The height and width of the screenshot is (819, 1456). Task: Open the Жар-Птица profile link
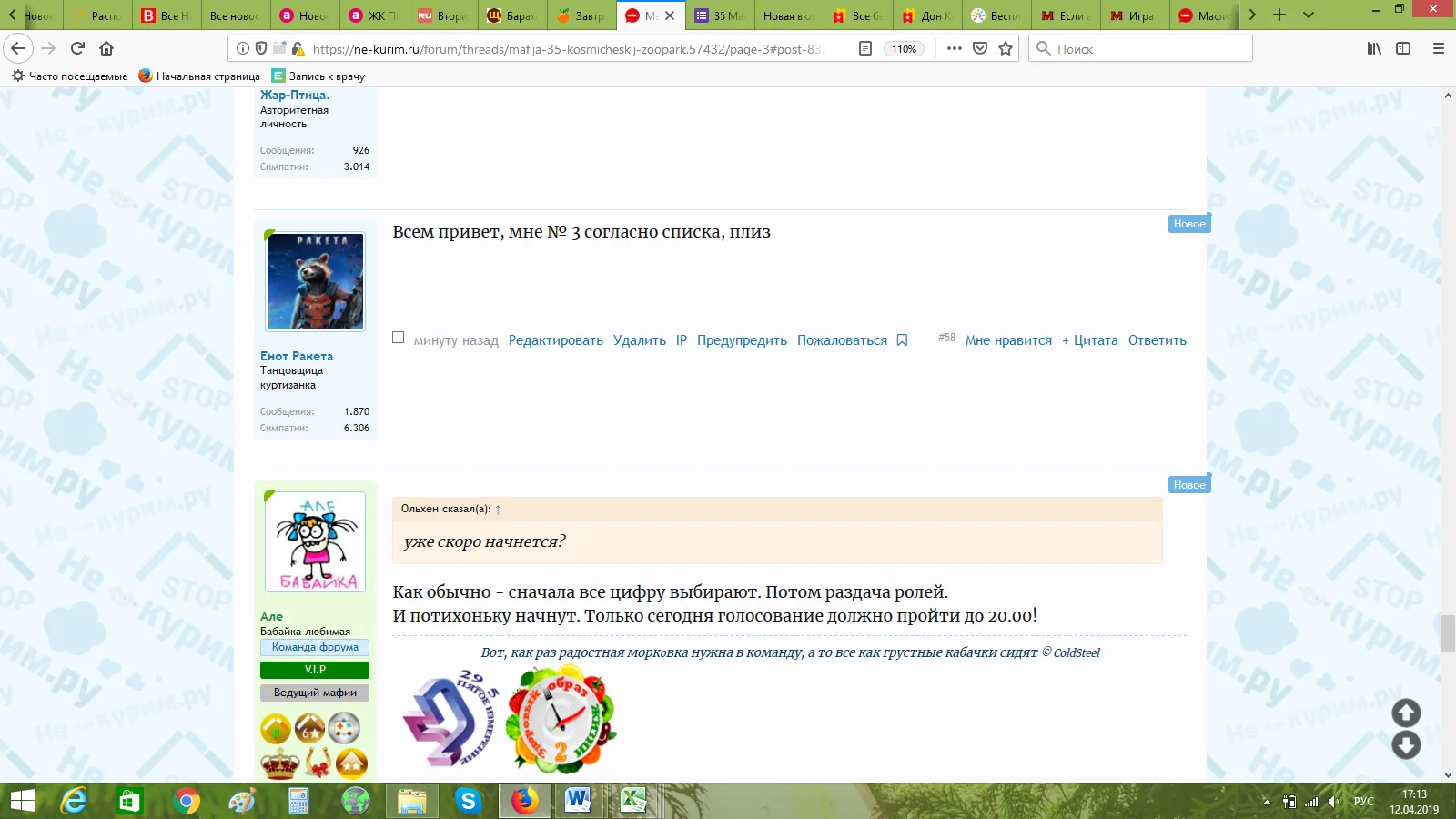[x=295, y=95]
